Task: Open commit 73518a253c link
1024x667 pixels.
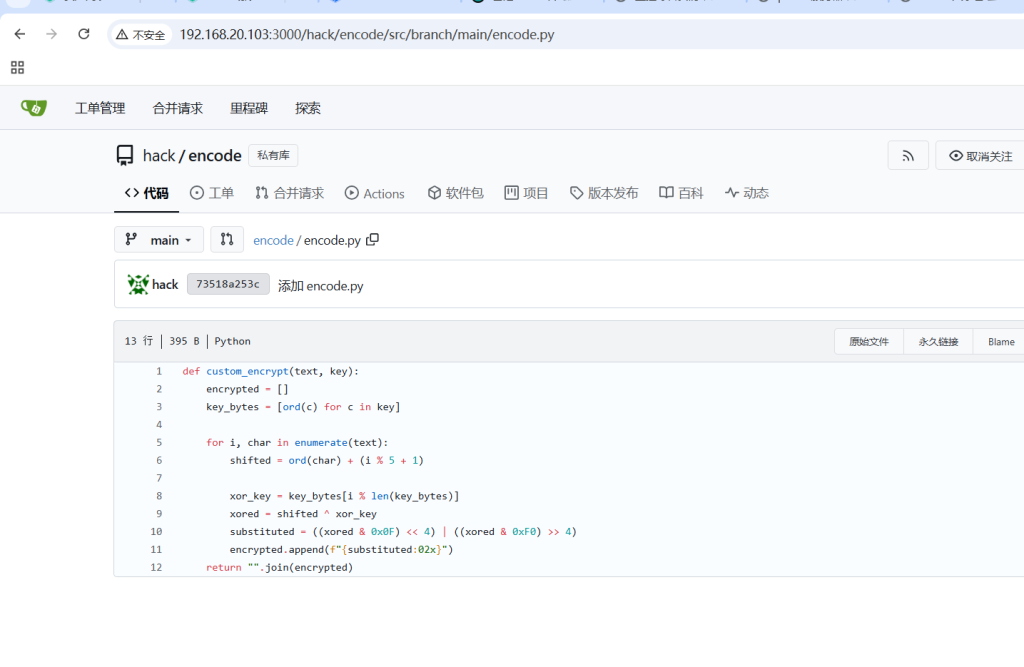Action: coord(228,285)
